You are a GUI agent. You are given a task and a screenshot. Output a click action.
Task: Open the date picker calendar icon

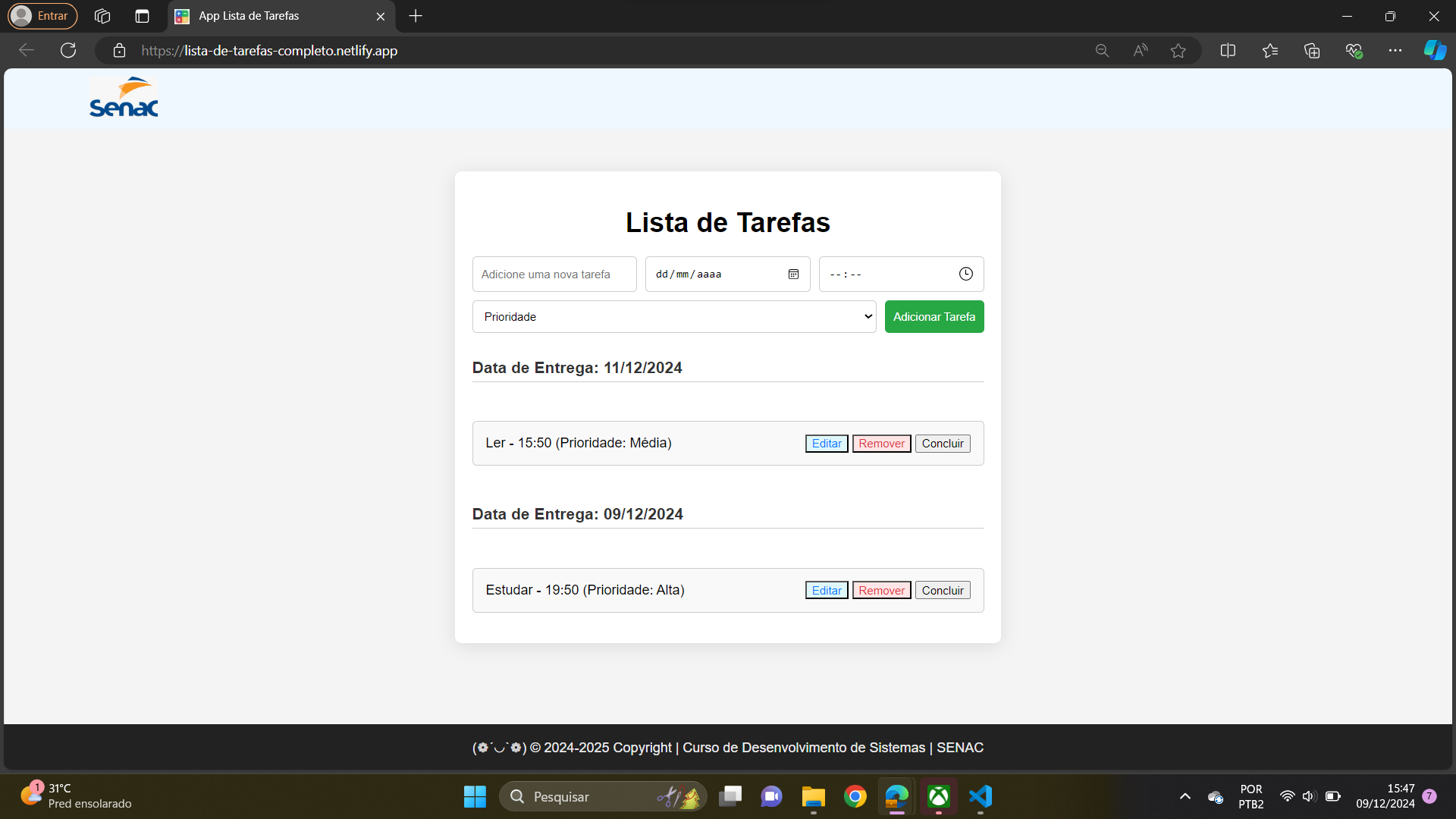coord(793,275)
